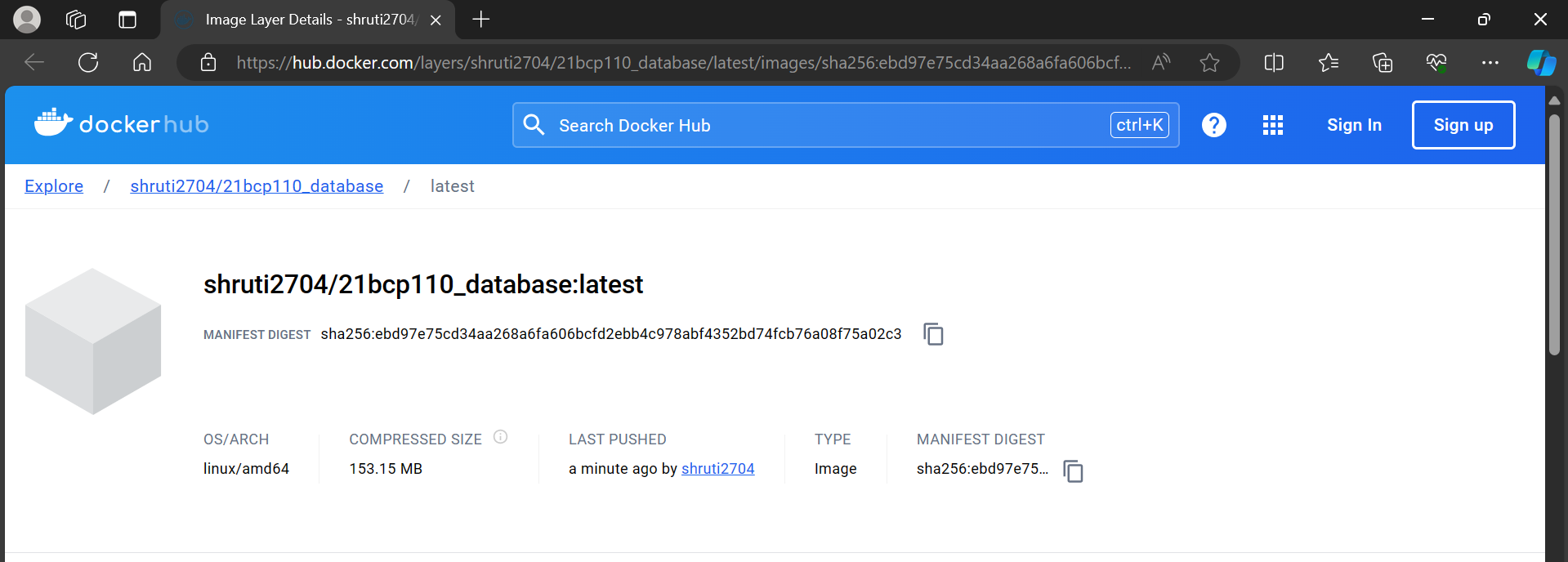Go to the browser home page

point(142,62)
